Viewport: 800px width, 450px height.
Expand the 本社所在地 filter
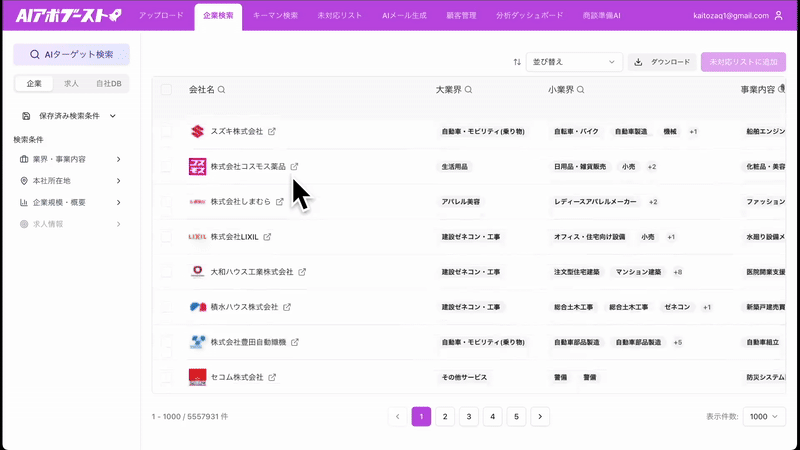click(71, 181)
